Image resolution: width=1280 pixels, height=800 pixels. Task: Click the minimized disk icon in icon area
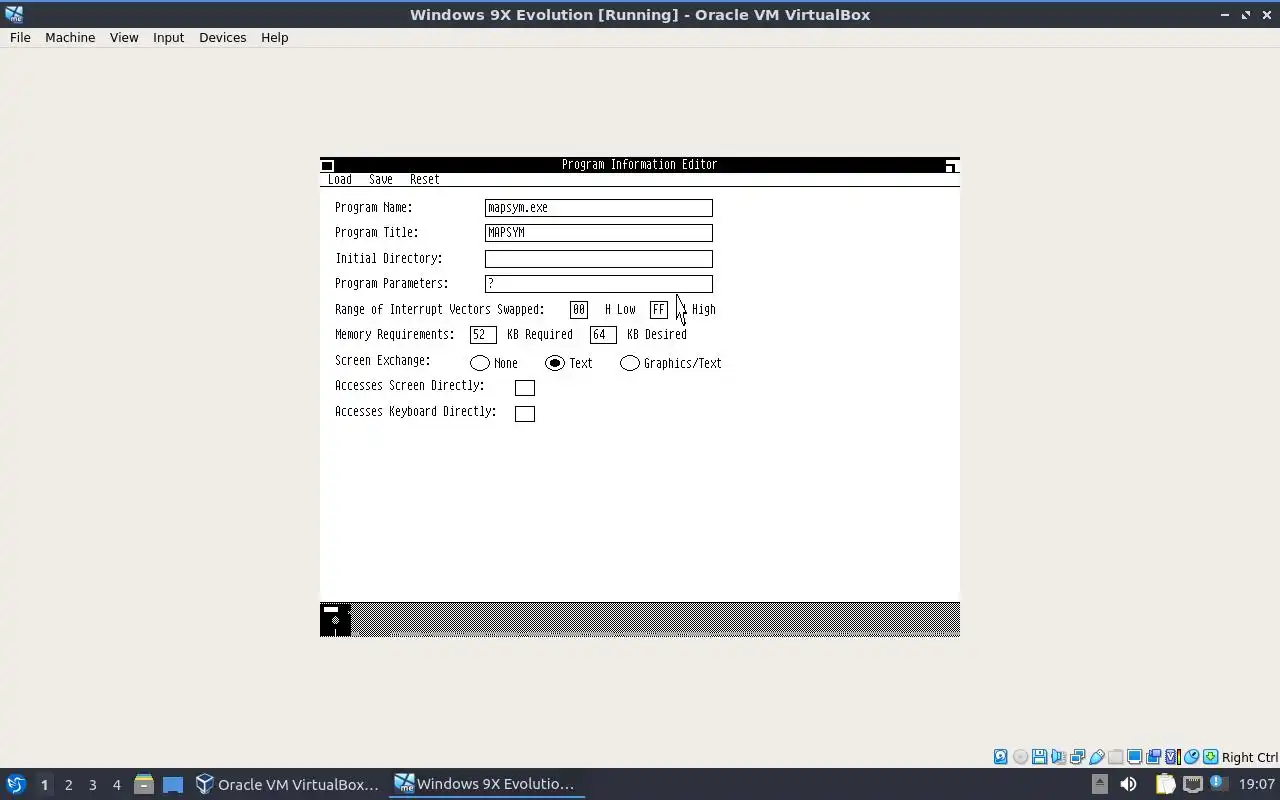tap(335, 619)
